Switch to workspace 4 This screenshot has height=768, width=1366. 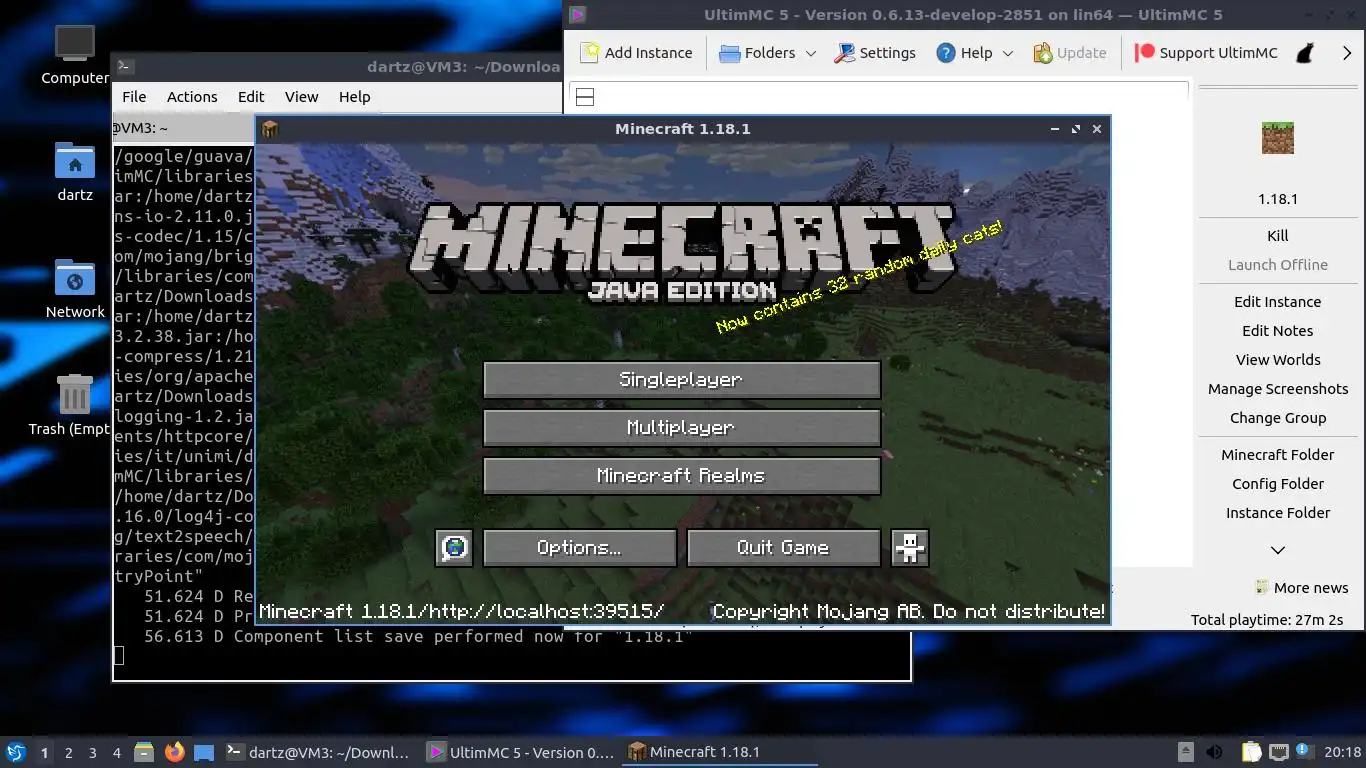[116, 753]
